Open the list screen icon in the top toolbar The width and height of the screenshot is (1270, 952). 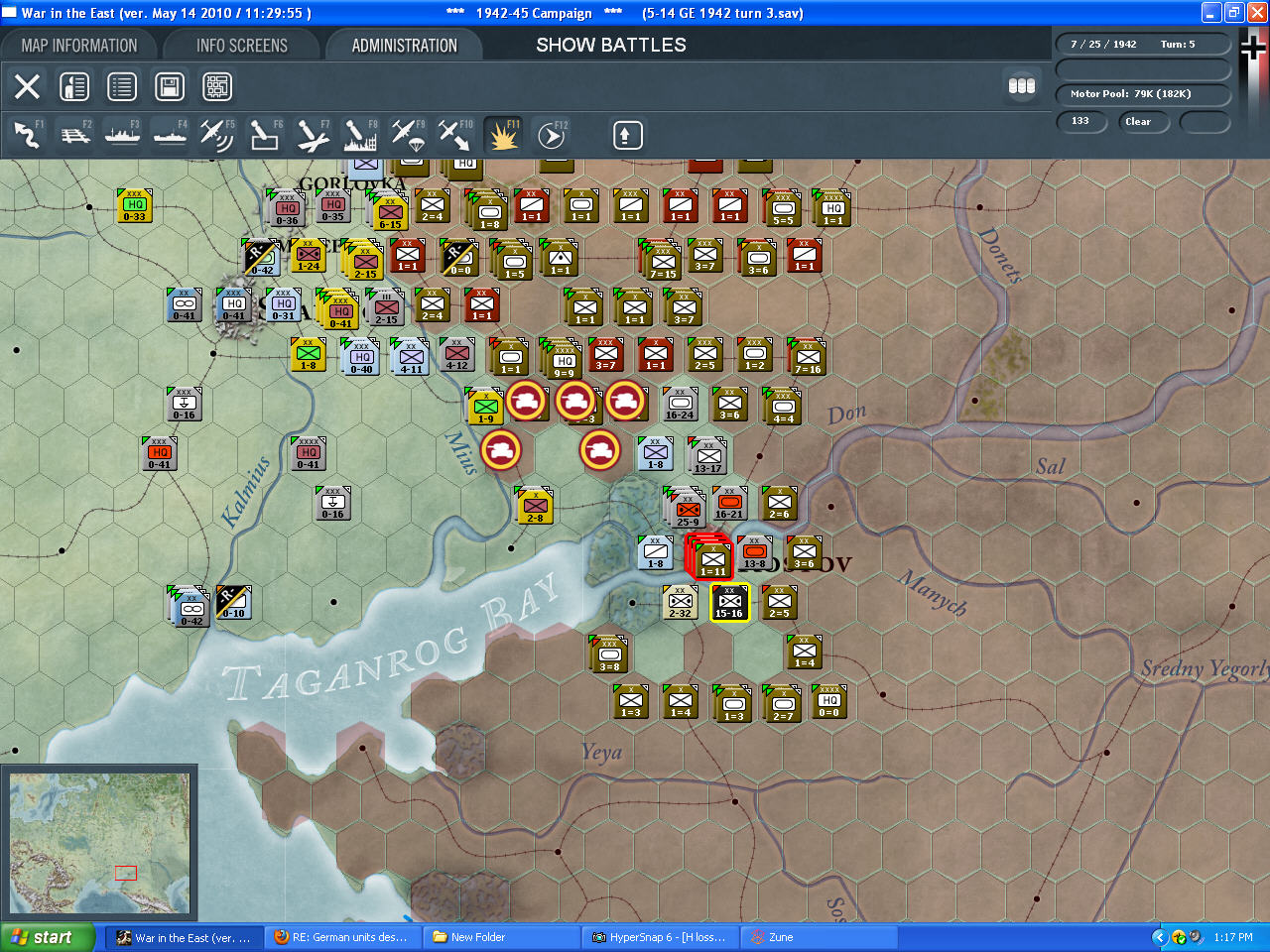coord(122,86)
